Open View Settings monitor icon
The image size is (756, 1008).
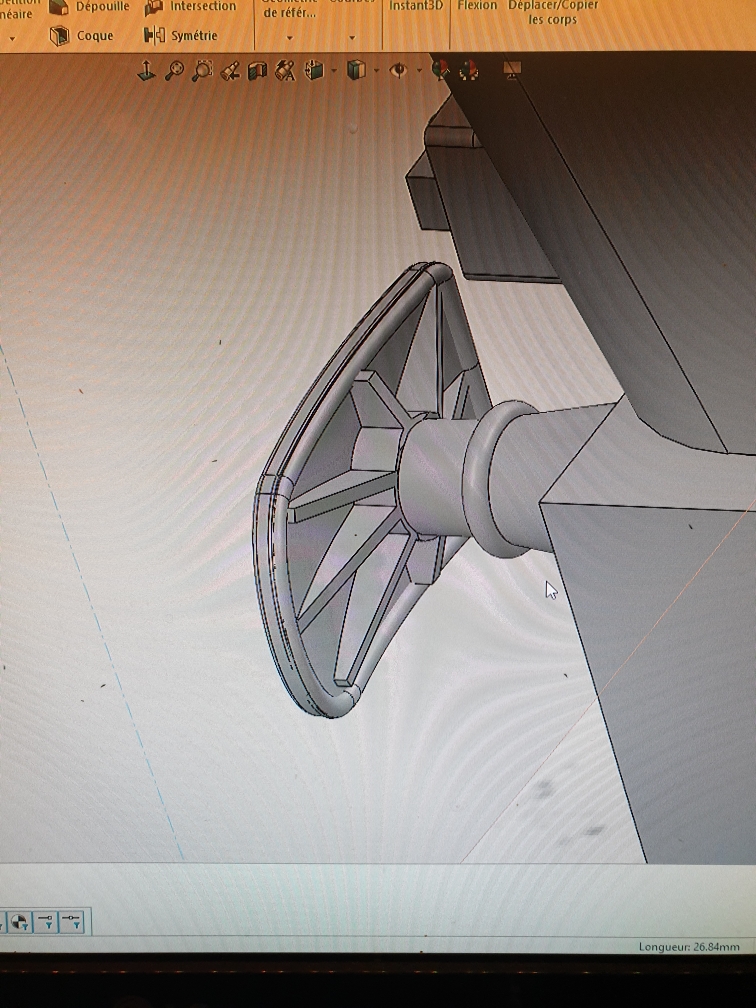pyautogui.click(x=512, y=69)
